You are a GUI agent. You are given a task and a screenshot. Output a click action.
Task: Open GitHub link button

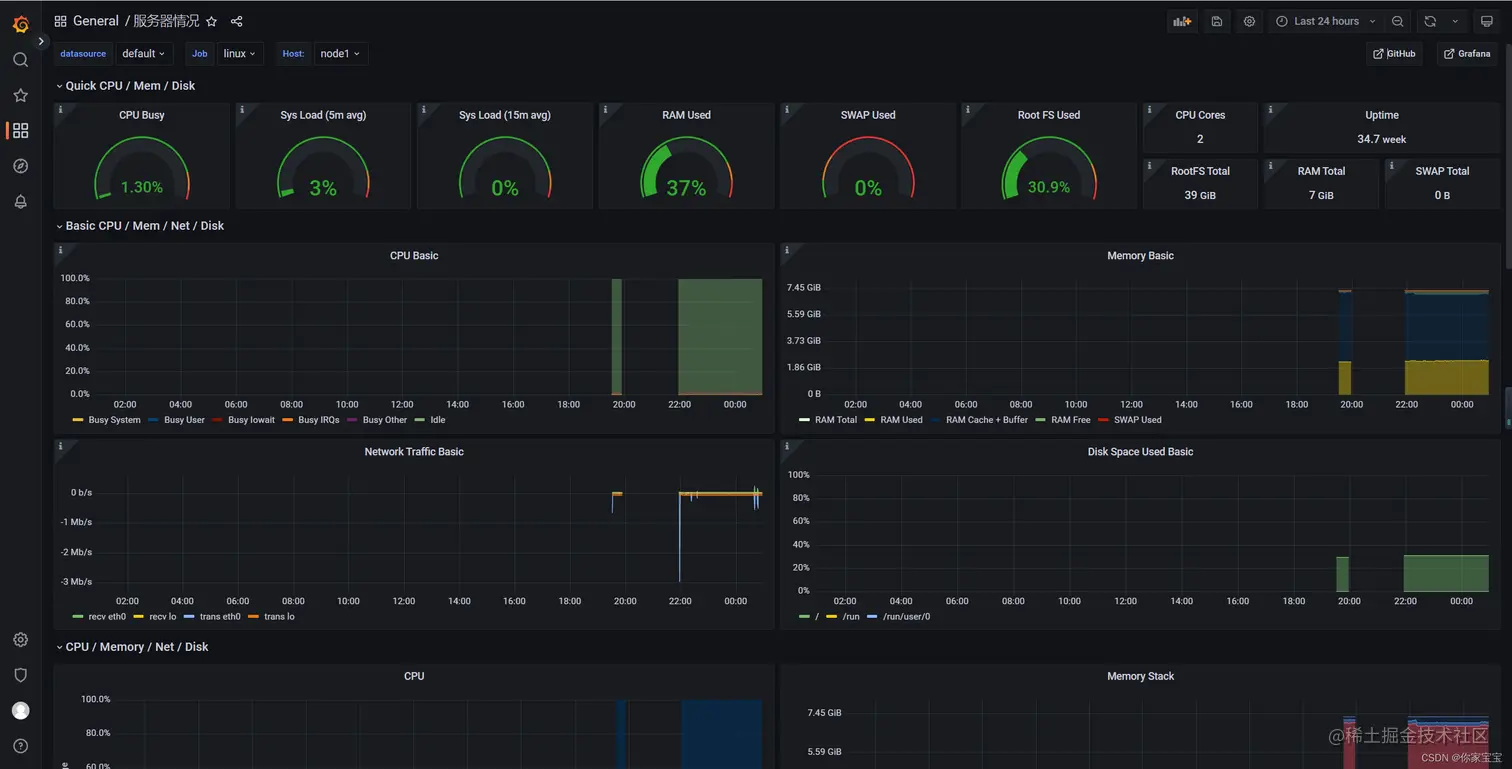tap(1394, 54)
